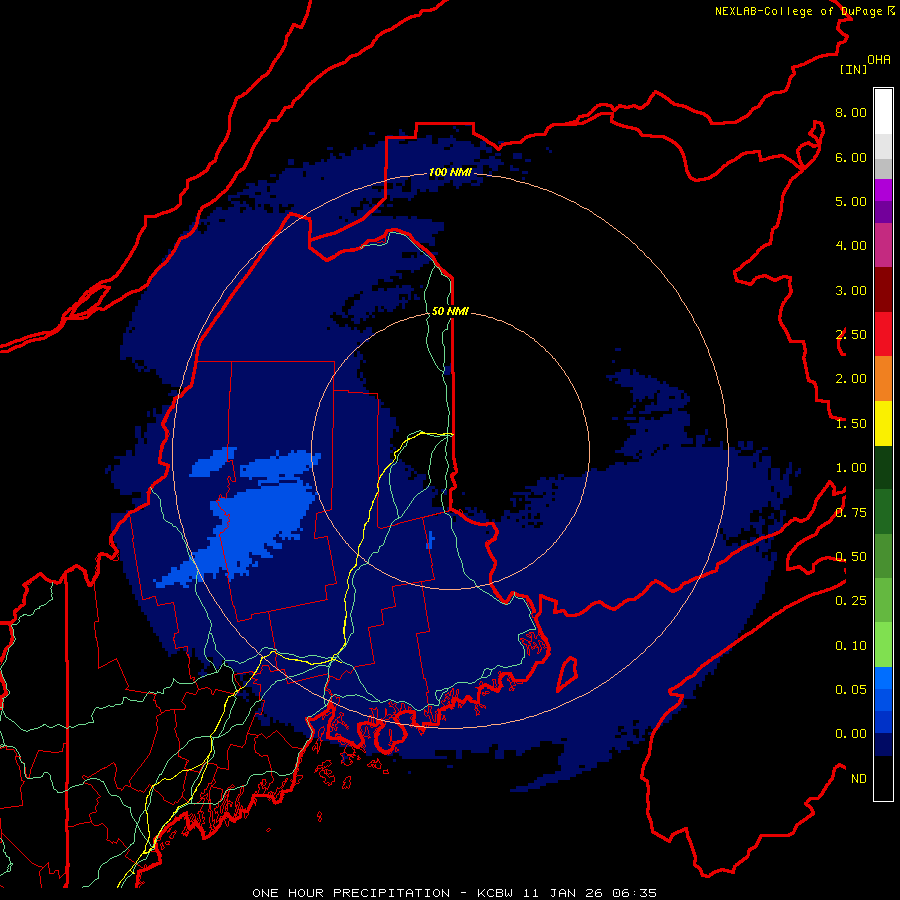
Task: Click the 100 NMI range ring label
Action: coord(450,172)
